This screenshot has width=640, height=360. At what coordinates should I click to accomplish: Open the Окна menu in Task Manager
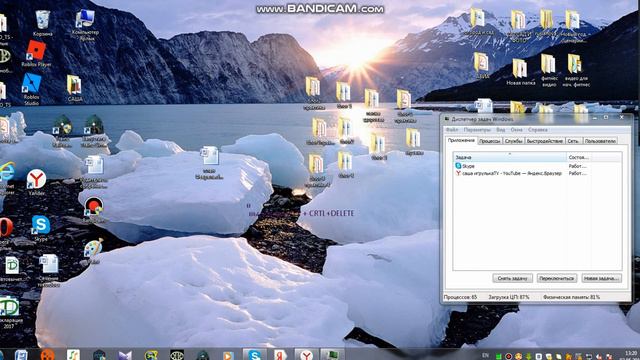tap(516, 130)
